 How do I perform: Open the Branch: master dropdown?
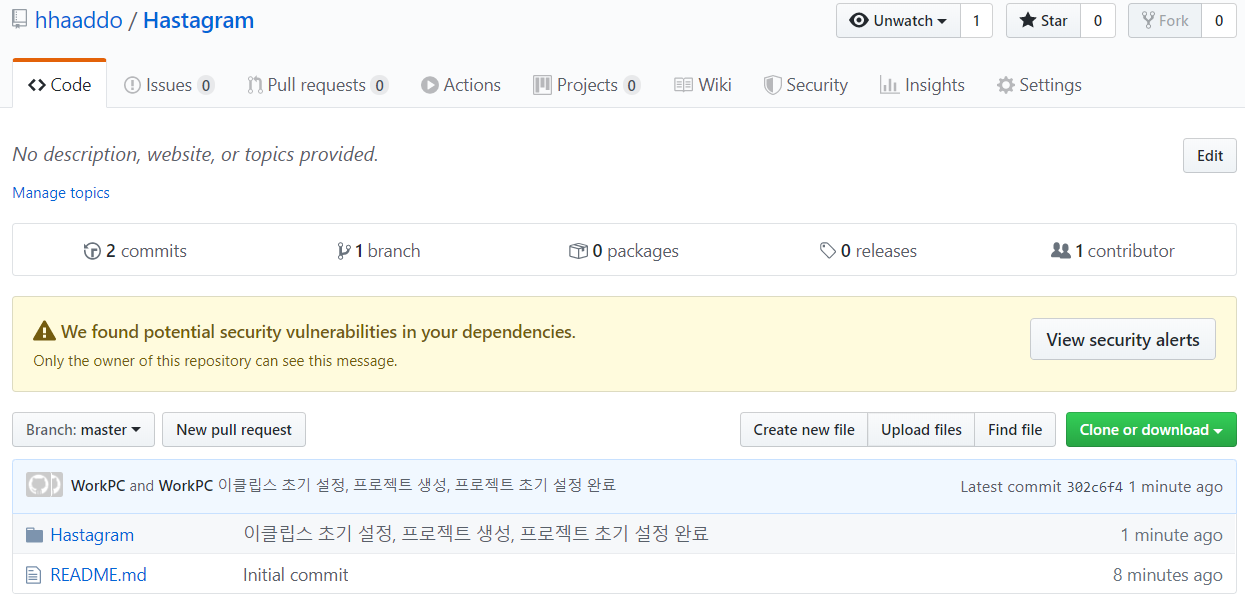[x=83, y=430]
